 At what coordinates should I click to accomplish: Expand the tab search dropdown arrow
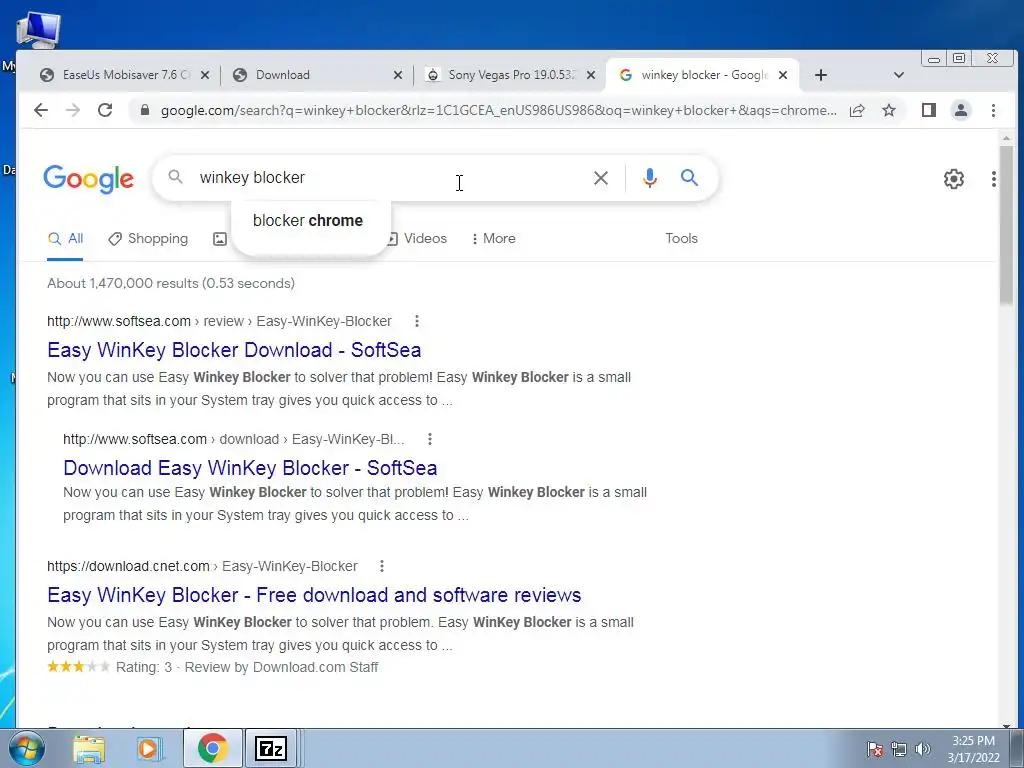click(899, 75)
